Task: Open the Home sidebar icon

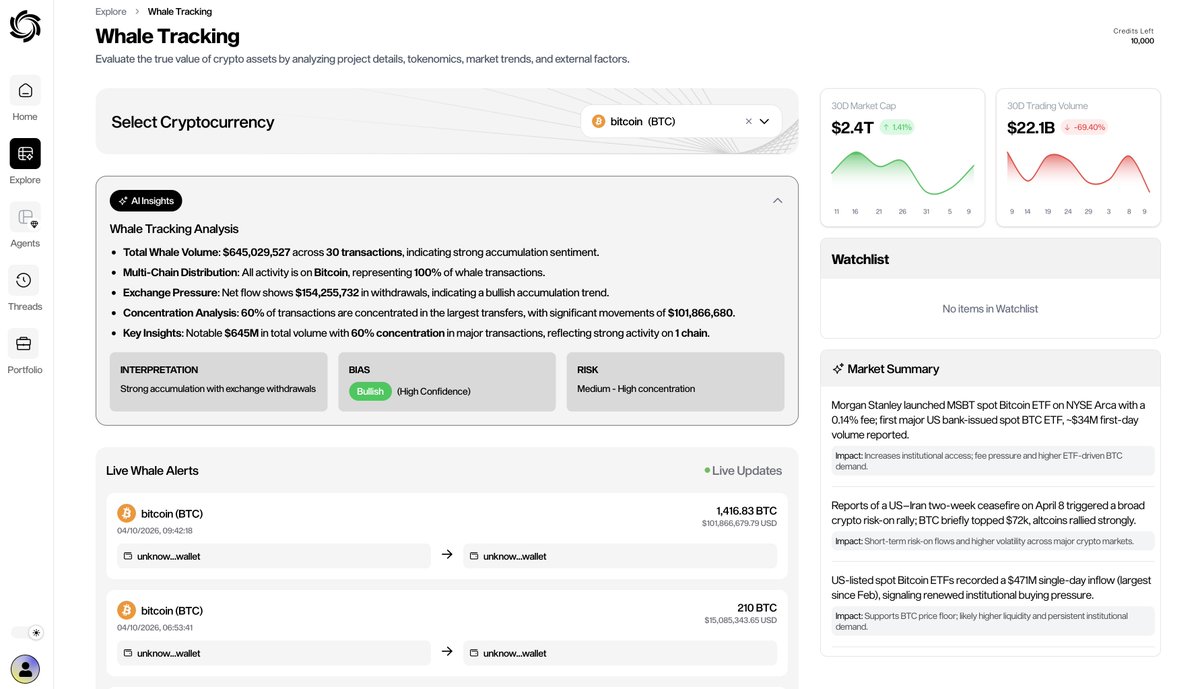Action: [25, 90]
